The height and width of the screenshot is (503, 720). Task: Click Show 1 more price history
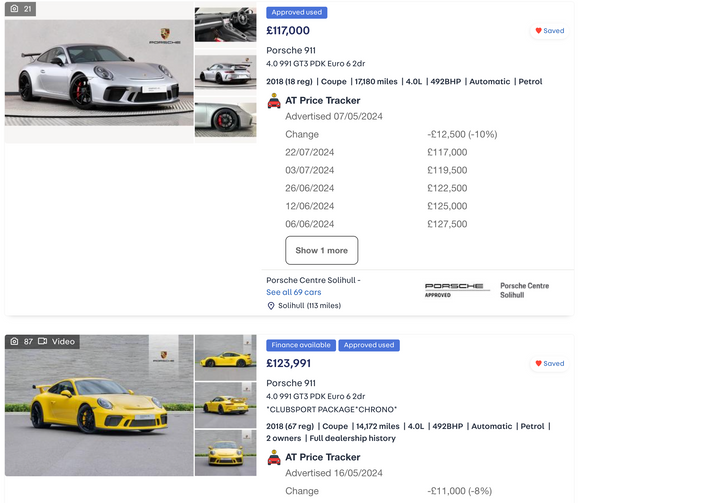click(321, 250)
